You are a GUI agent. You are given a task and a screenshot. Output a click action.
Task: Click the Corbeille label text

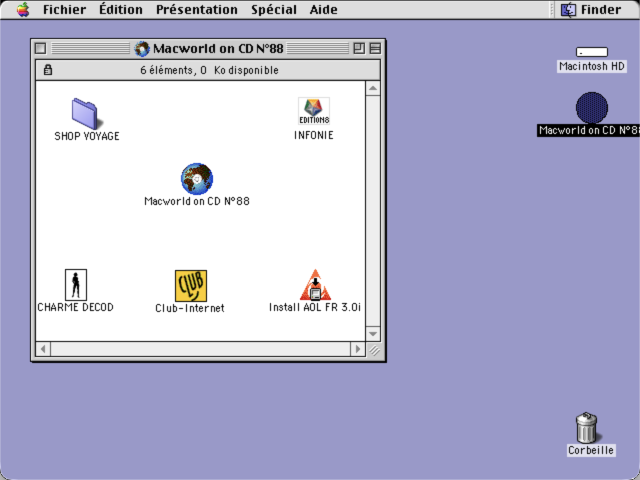(591, 450)
